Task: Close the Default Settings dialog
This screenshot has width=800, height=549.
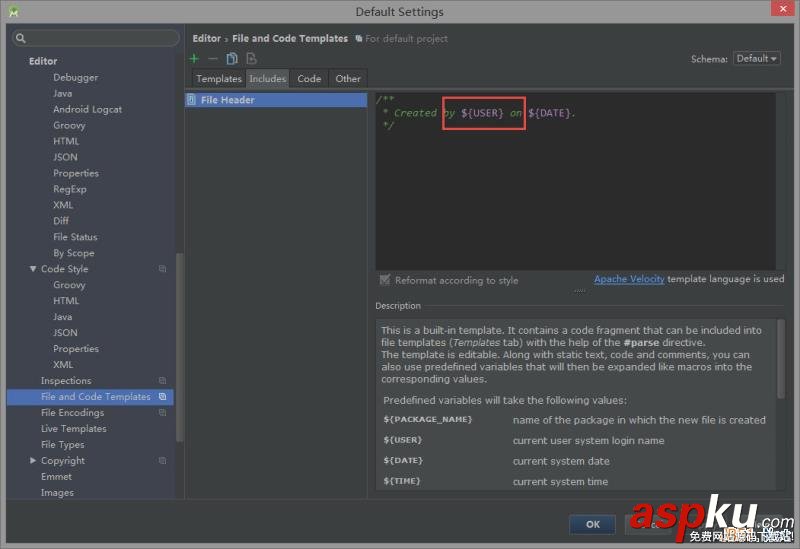Action: coord(783,9)
